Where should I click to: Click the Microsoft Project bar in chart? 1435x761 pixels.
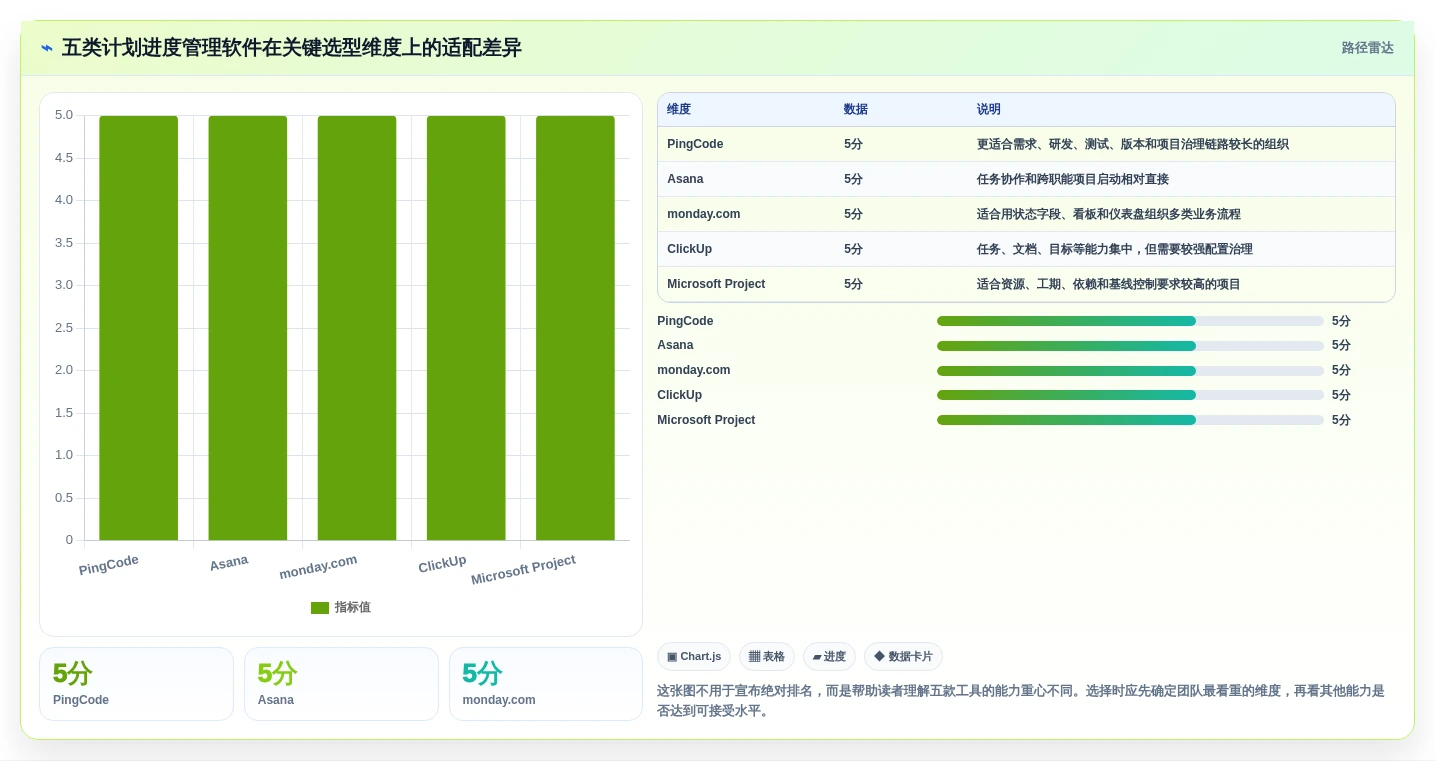click(x=575, y=328)
